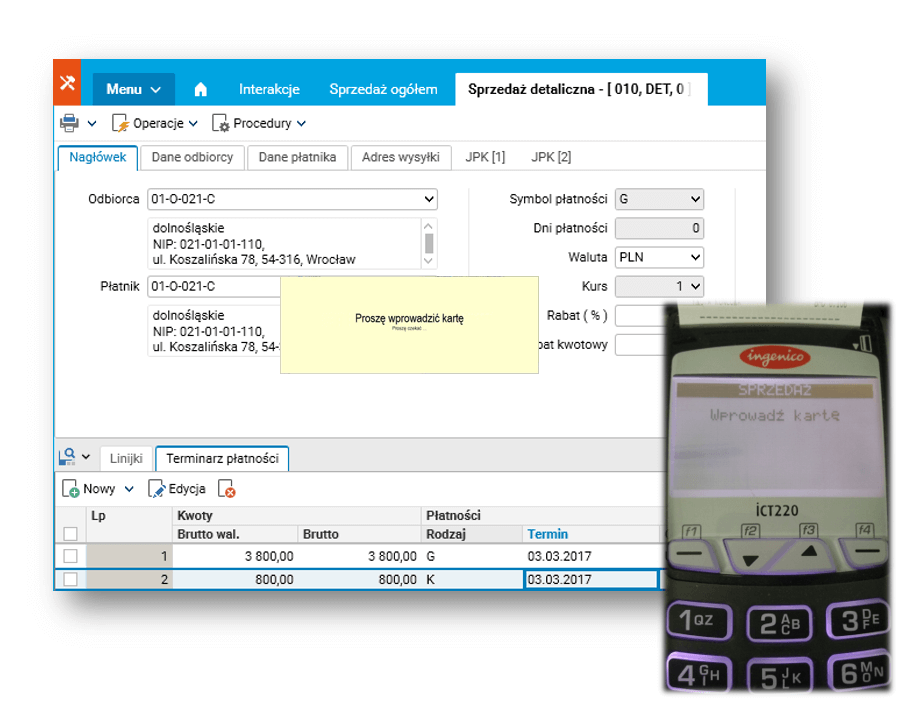Select the Termin cell in row 2
920x705 pixels.
(590, 579)
